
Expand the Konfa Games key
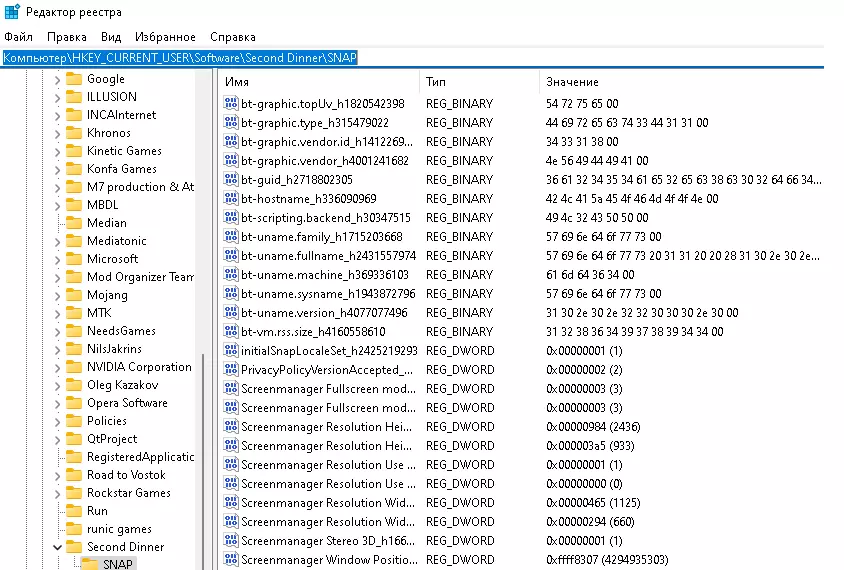pyautogui.click(x=57, y=170)
